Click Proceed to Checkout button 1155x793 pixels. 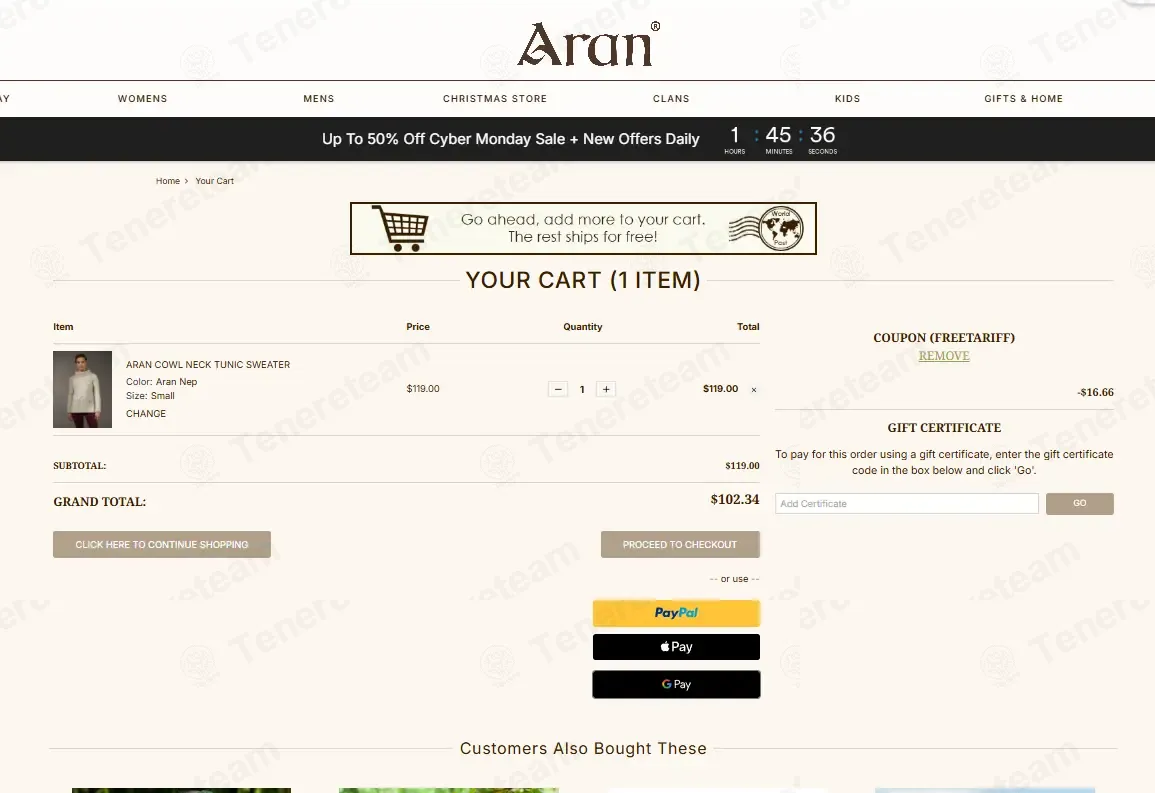click(680, 545)
